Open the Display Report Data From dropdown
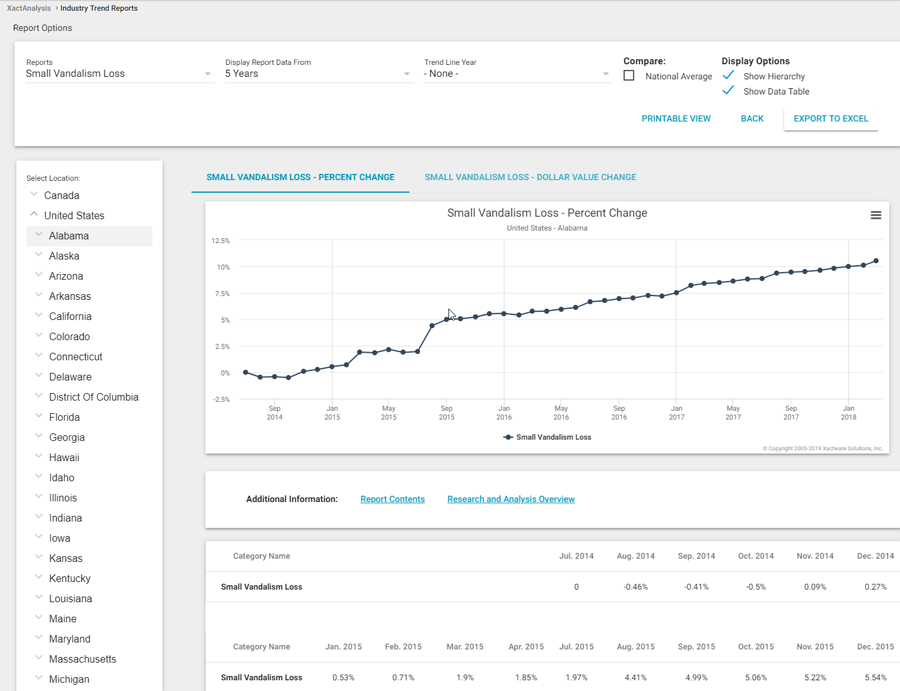The image size is (900, 691). coord(317,74)
